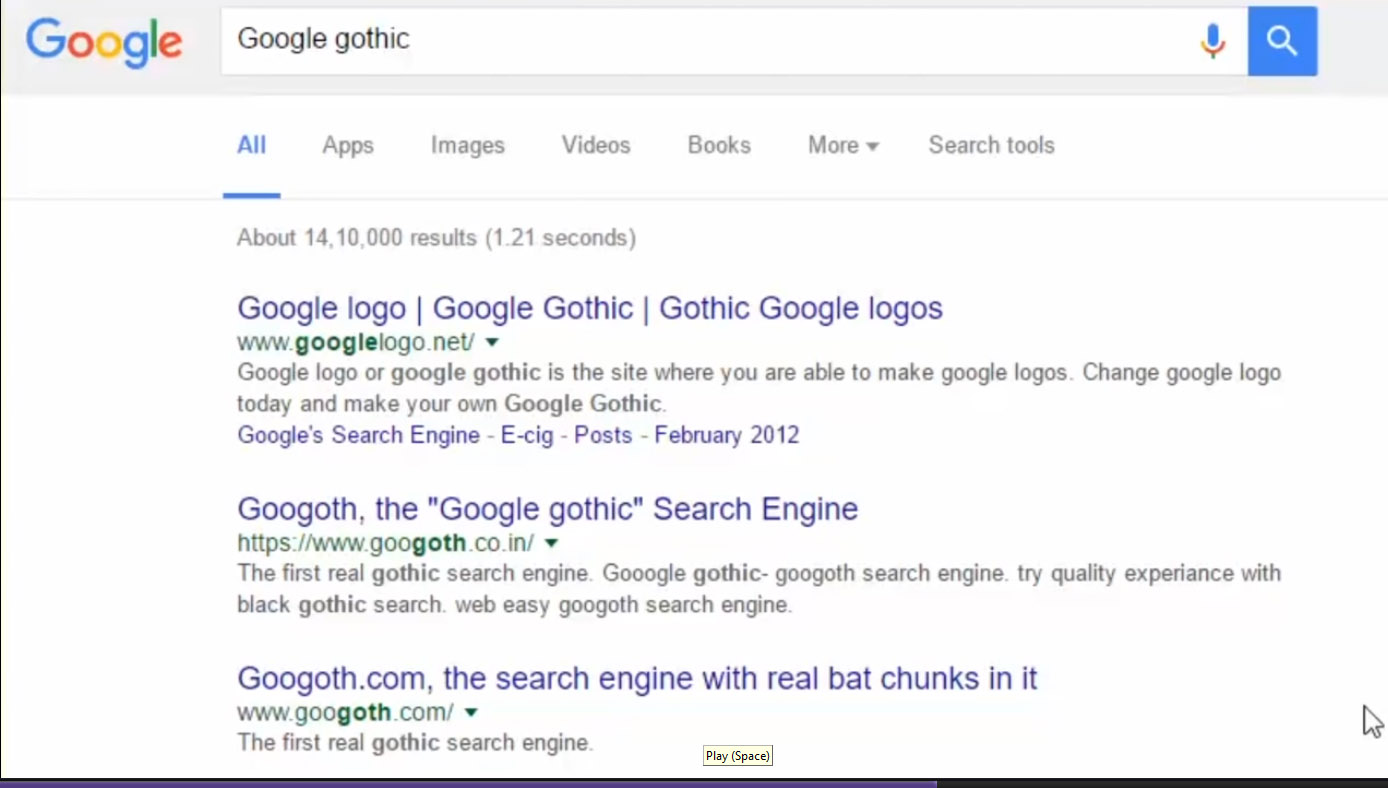Switch to the Images tab
Viewport: 1388px width, 788px height.
467,146
